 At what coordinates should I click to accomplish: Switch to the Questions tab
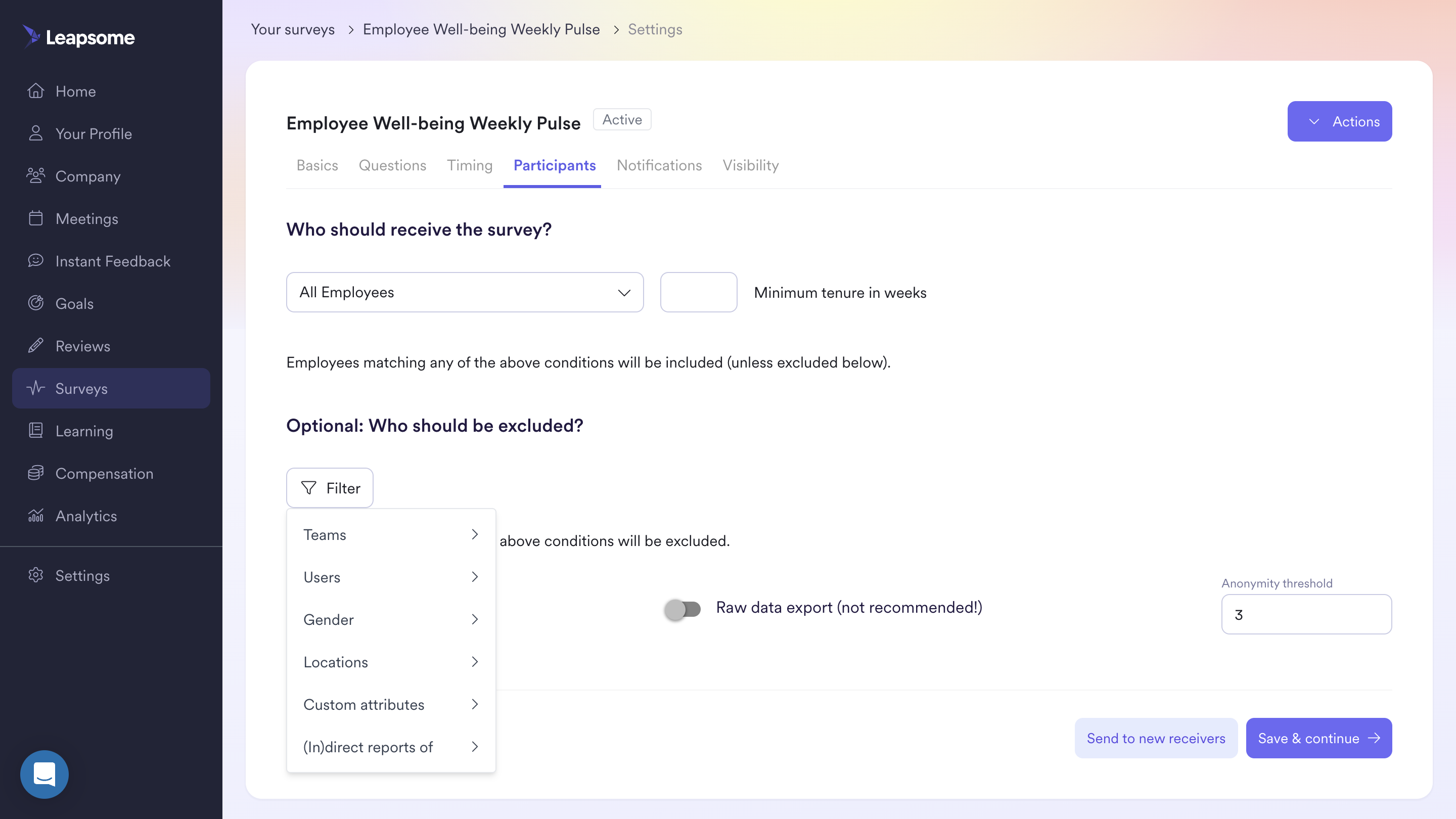click(x=392, y=165)
